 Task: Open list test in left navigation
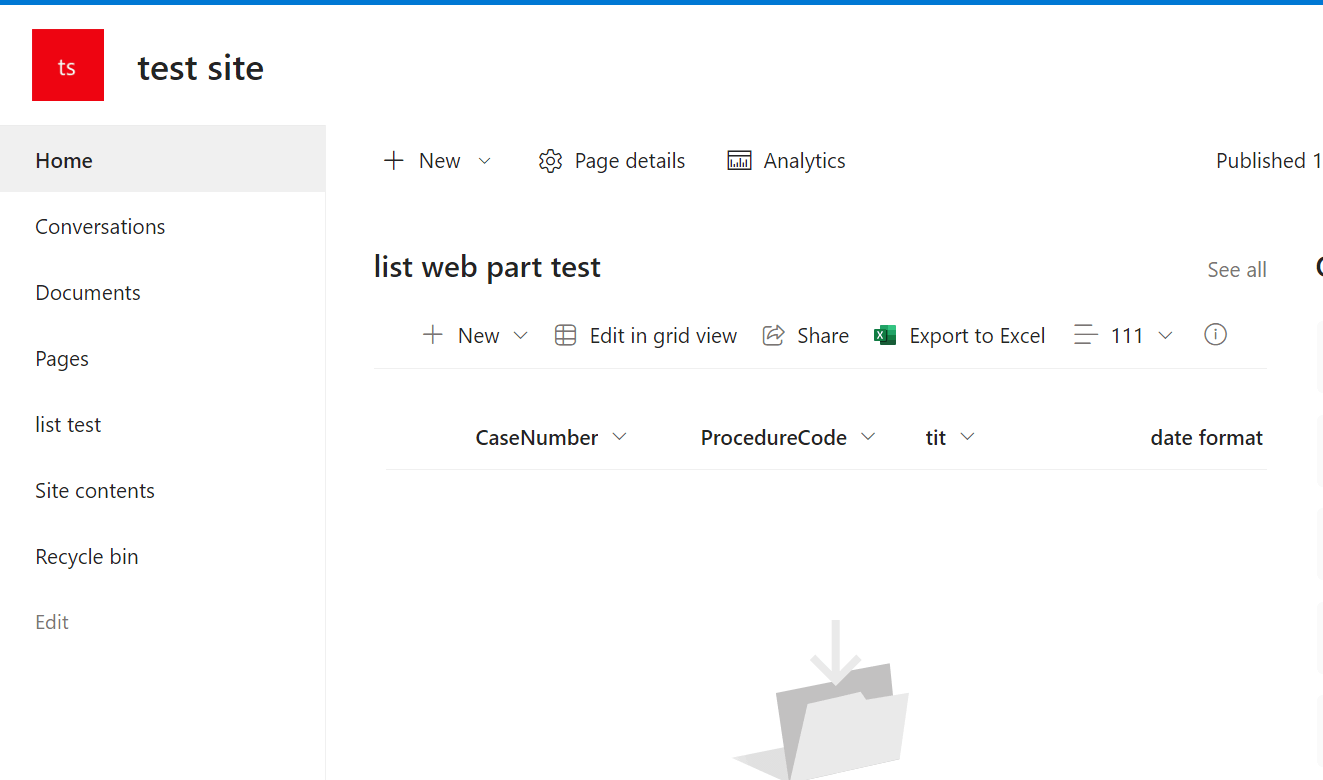click(68, 425)
